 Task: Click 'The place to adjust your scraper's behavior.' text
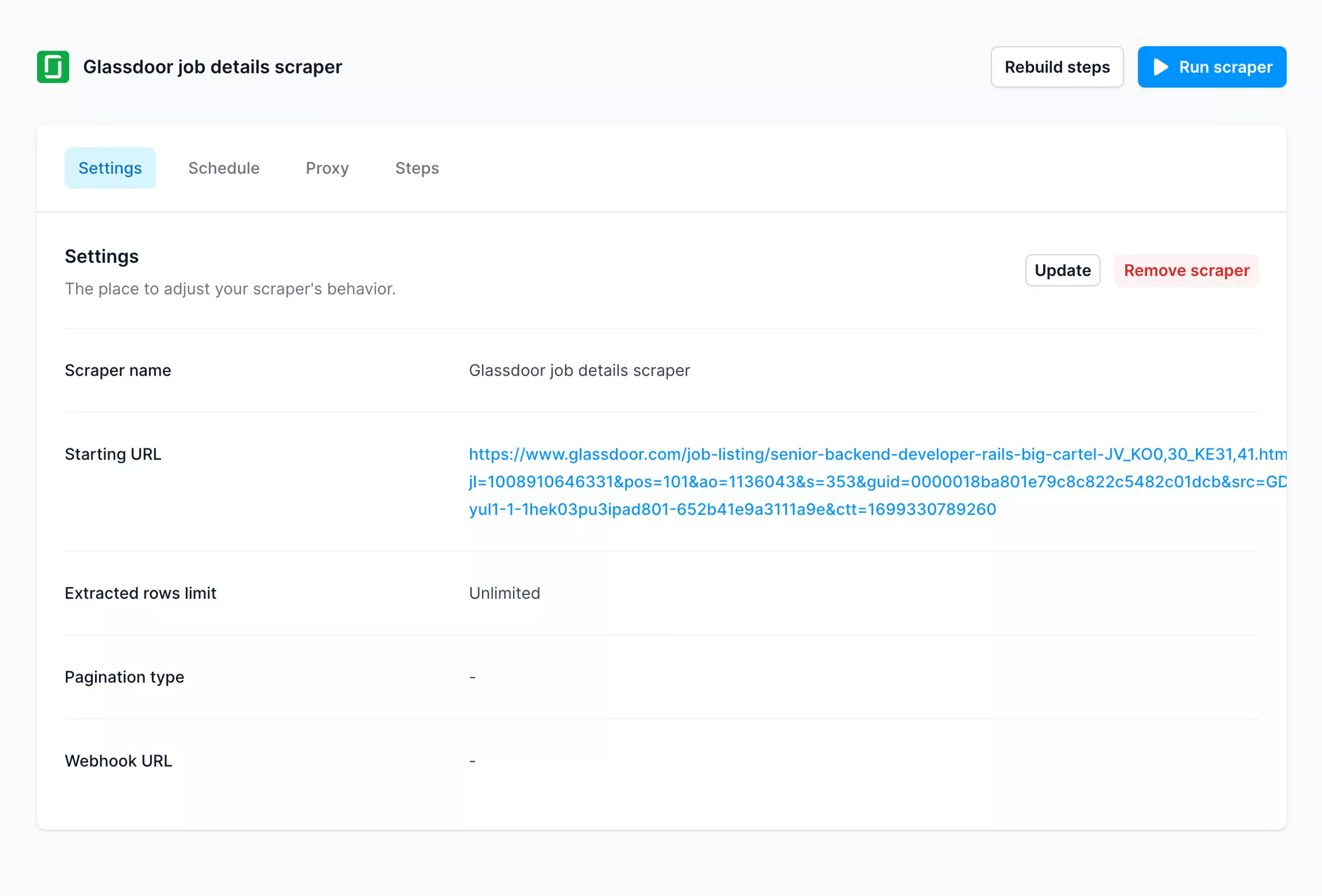click(x=230, y=289)
